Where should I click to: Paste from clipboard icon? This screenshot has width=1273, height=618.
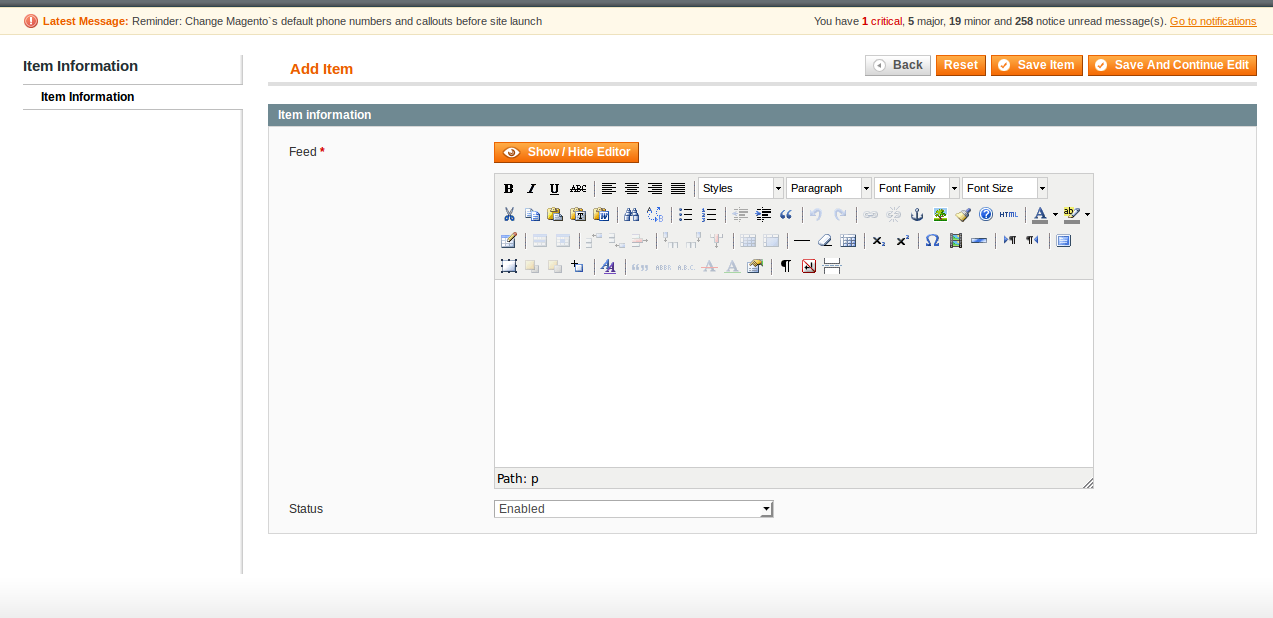click(x=555, y=214)
